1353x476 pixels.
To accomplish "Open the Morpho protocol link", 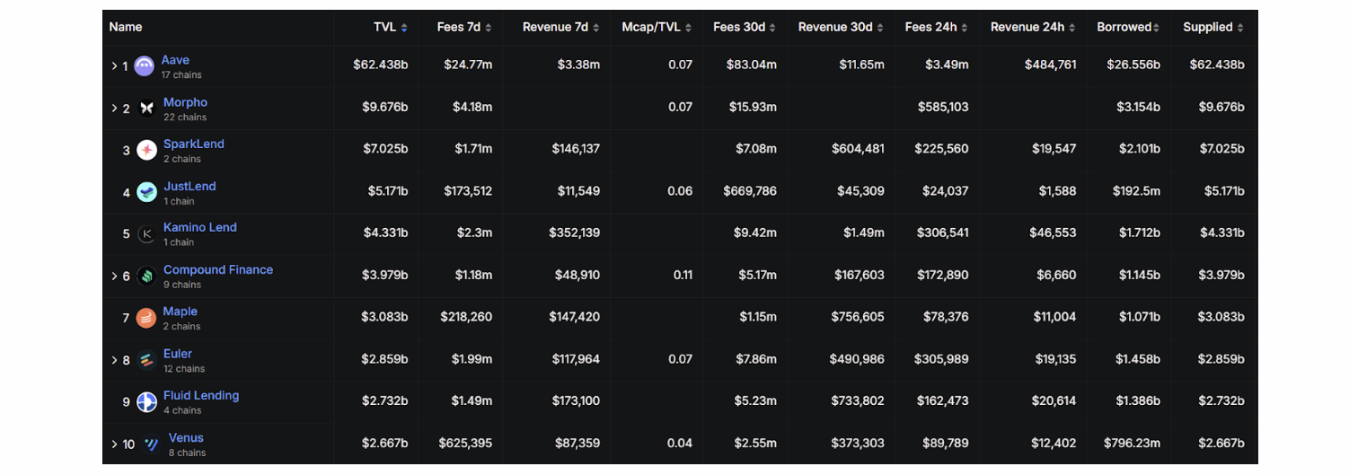I will (185, 102).
